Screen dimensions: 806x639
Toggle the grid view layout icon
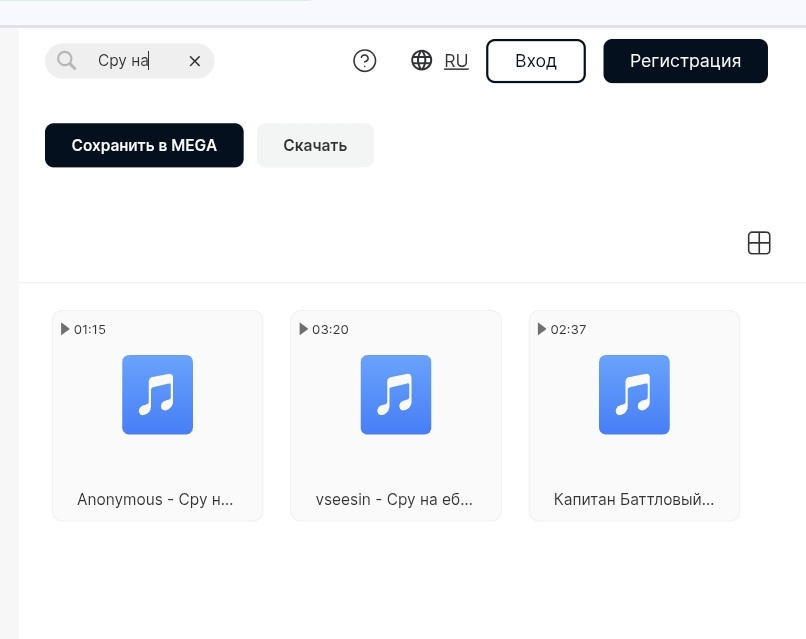pyautogui.click(x=759, y=243)
